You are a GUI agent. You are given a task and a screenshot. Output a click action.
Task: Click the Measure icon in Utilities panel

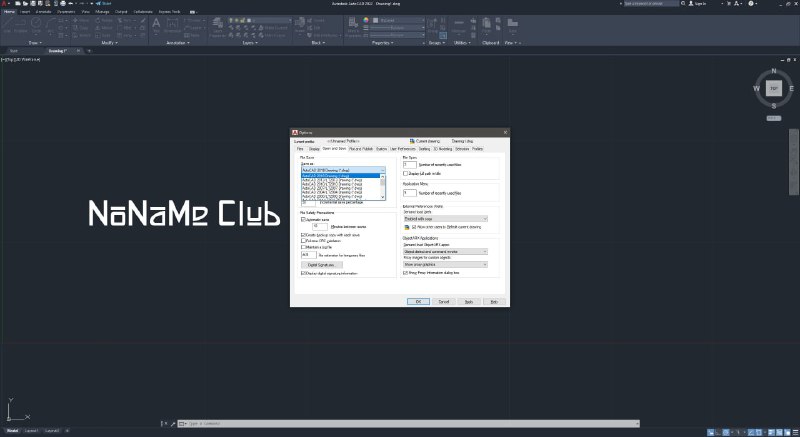pyautogui.click(x=459, y=25)
